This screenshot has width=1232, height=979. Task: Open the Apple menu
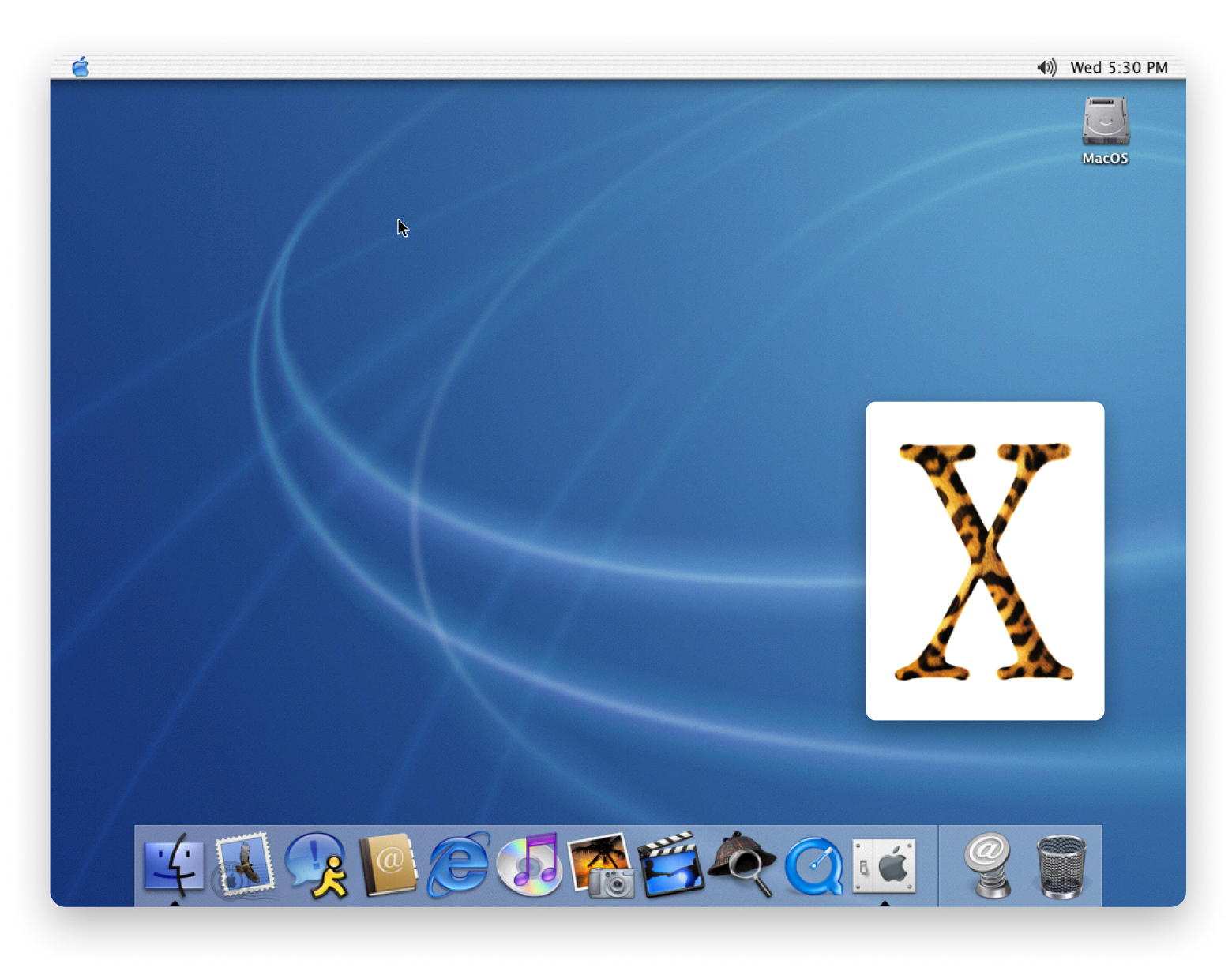click(x=81, y=67)
